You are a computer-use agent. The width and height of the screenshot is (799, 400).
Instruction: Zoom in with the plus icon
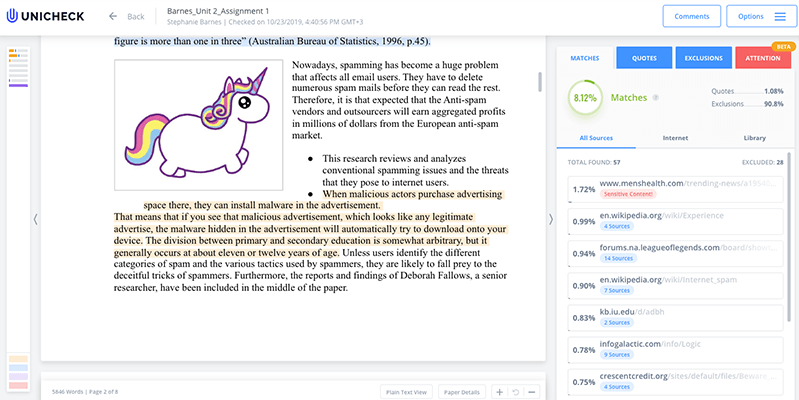(499, 392)
